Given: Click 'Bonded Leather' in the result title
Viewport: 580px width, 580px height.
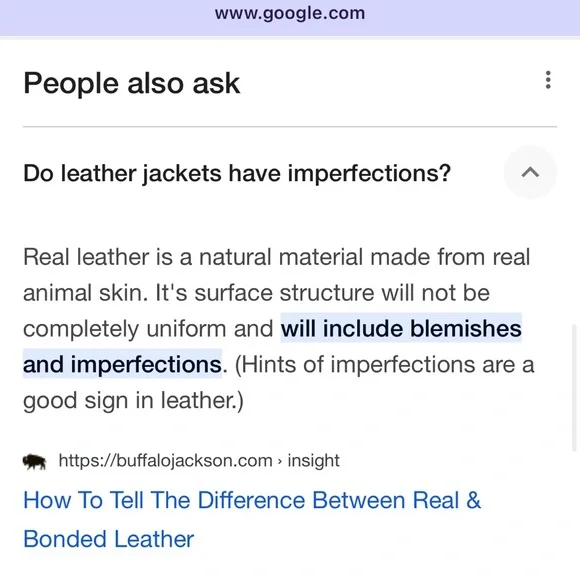Looking at the screenshot, I should (108, 539).
